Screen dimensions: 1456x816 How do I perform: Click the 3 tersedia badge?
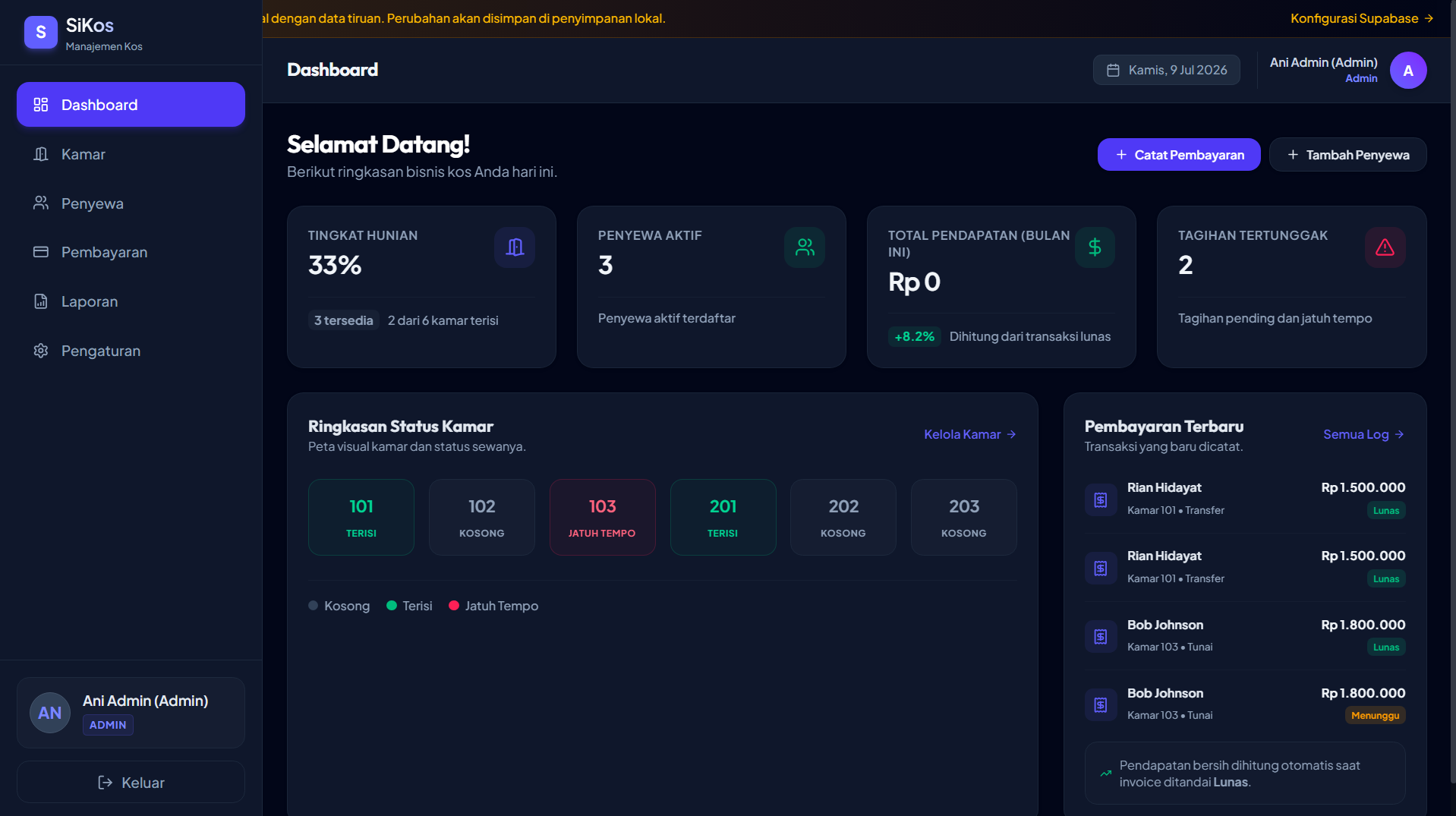point(344,320)
